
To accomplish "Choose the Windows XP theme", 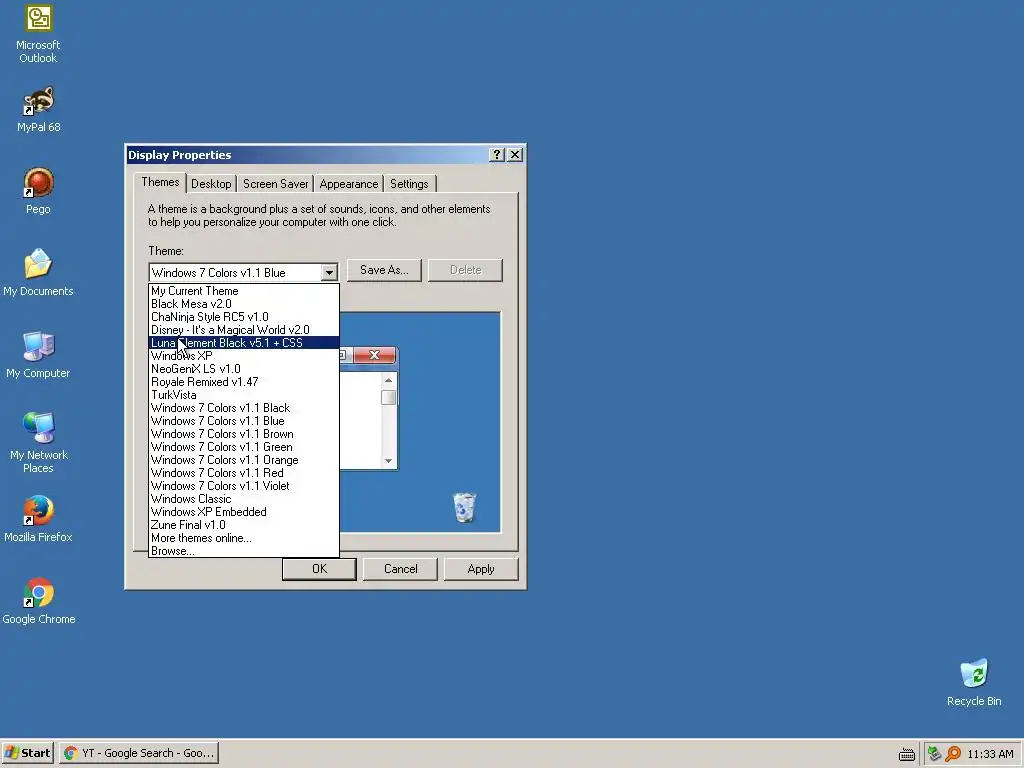I will coord(244,356).
